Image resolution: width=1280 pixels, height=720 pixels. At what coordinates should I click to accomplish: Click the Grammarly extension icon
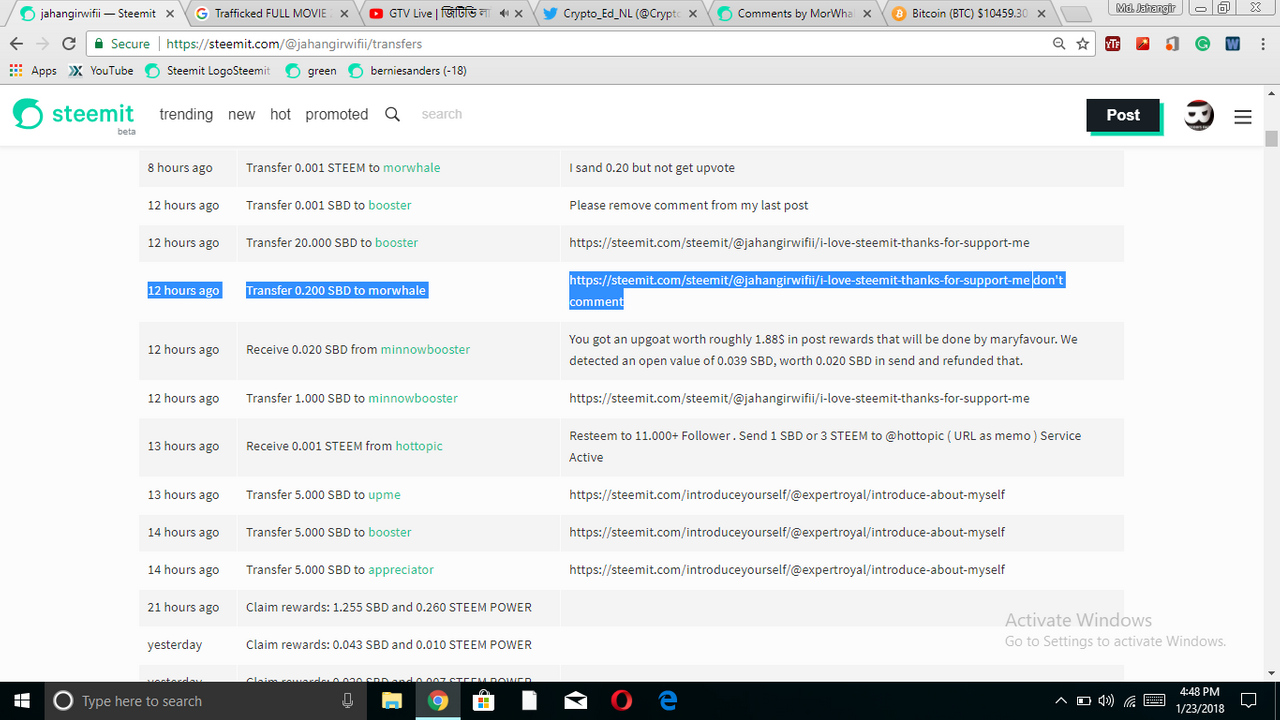point(1203,44)
